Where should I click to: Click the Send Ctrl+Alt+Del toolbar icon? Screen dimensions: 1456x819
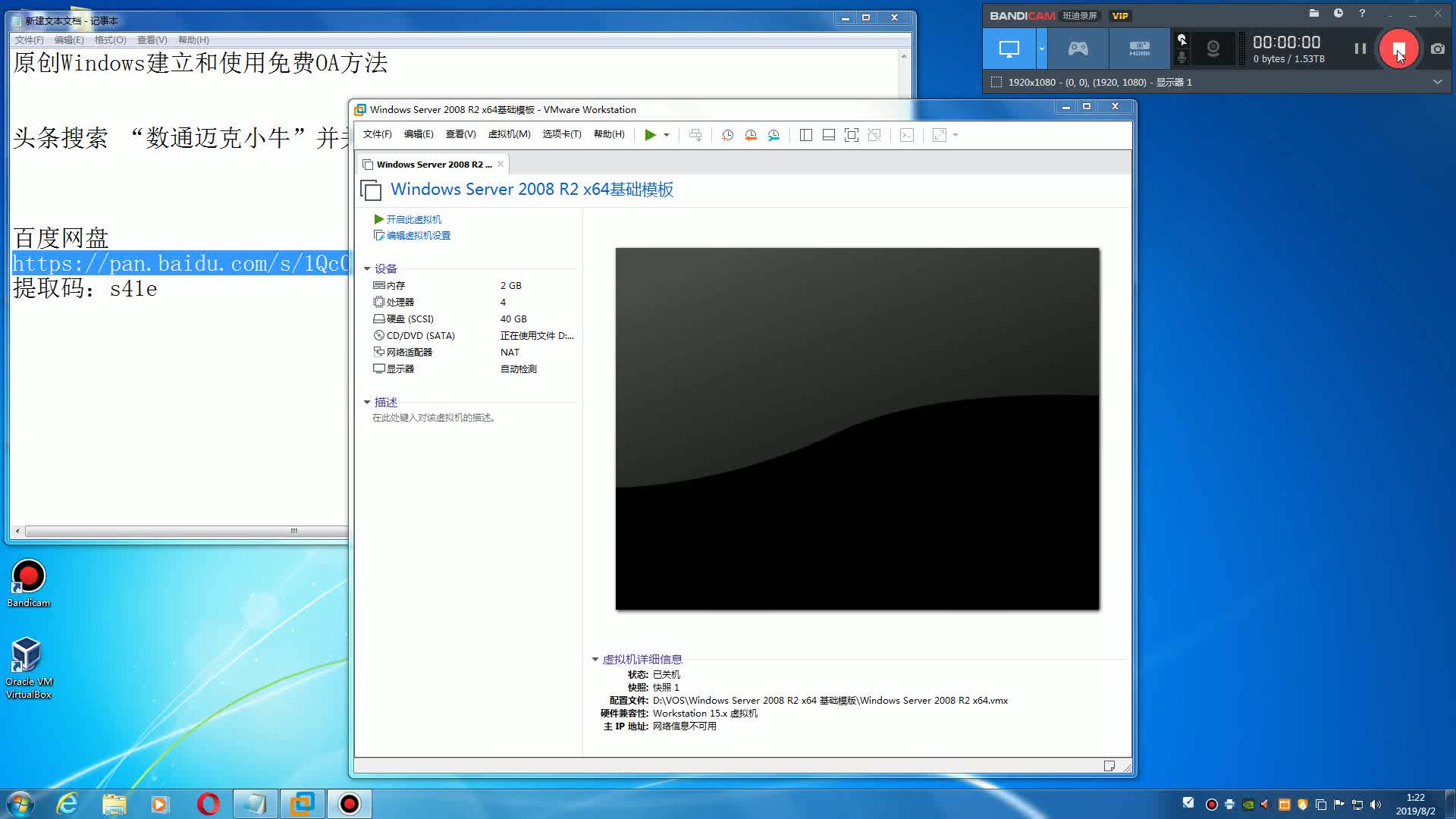tap(695, 135)
